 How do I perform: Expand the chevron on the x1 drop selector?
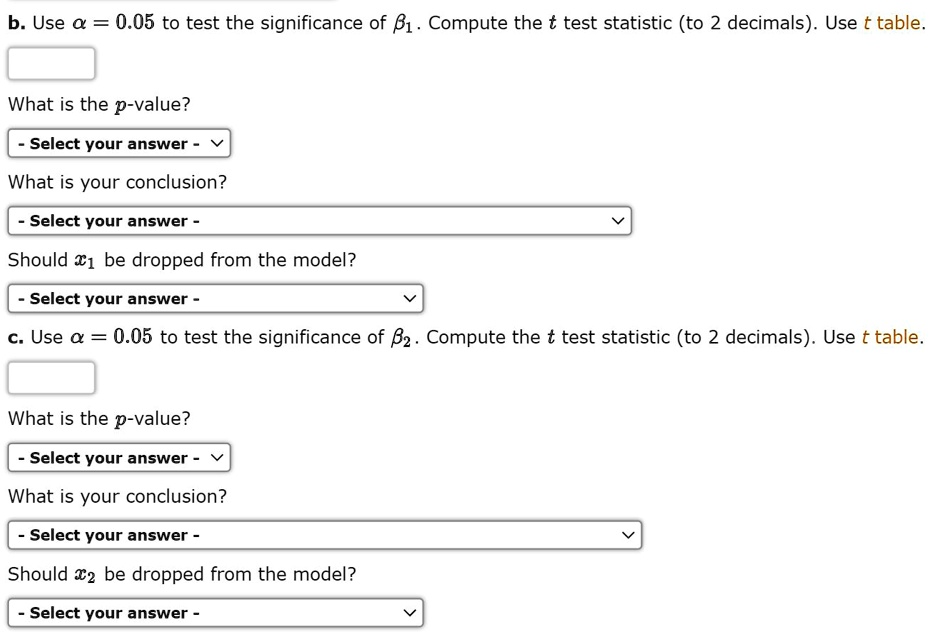point(410,297)
